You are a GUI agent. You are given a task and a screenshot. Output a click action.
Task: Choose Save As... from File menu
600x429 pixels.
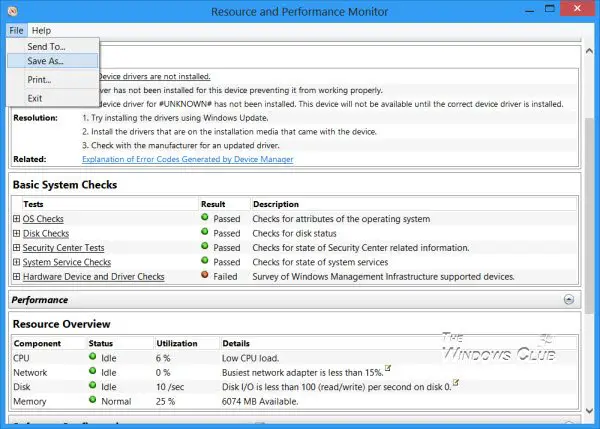tap(52, 61)
